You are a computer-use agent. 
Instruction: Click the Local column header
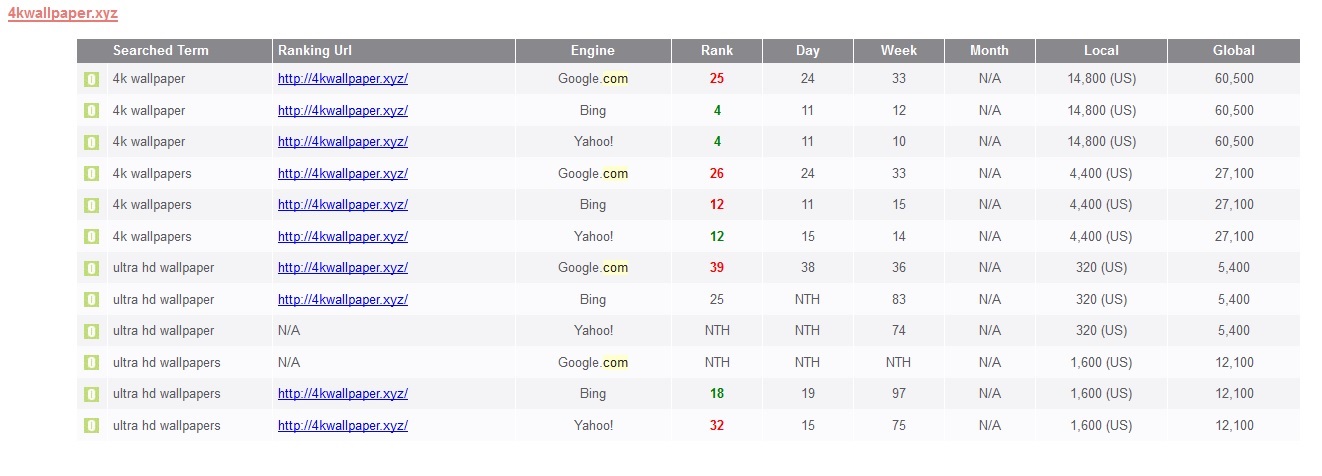point(1101,51)
